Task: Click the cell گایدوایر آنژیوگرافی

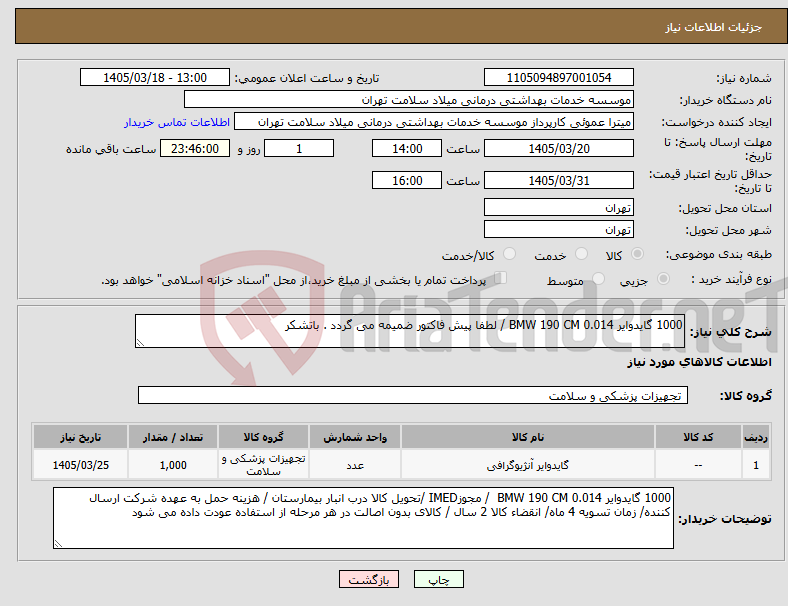Action: click(528, 465)
